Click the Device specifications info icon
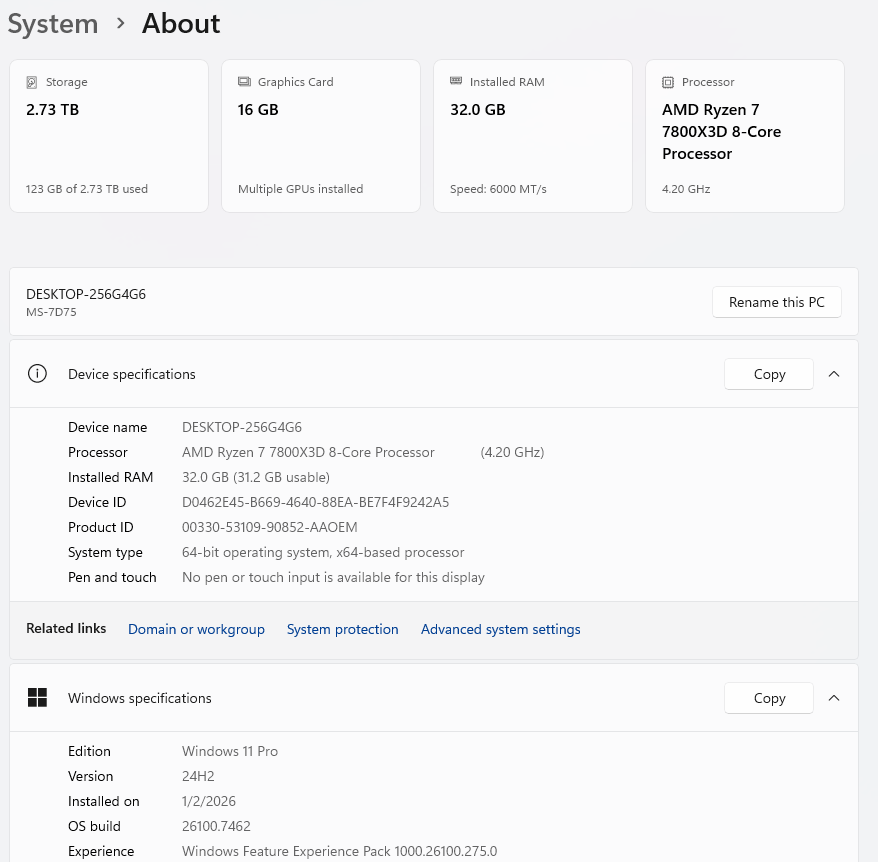This screenshot has height=862, width=878. (37, 374)
